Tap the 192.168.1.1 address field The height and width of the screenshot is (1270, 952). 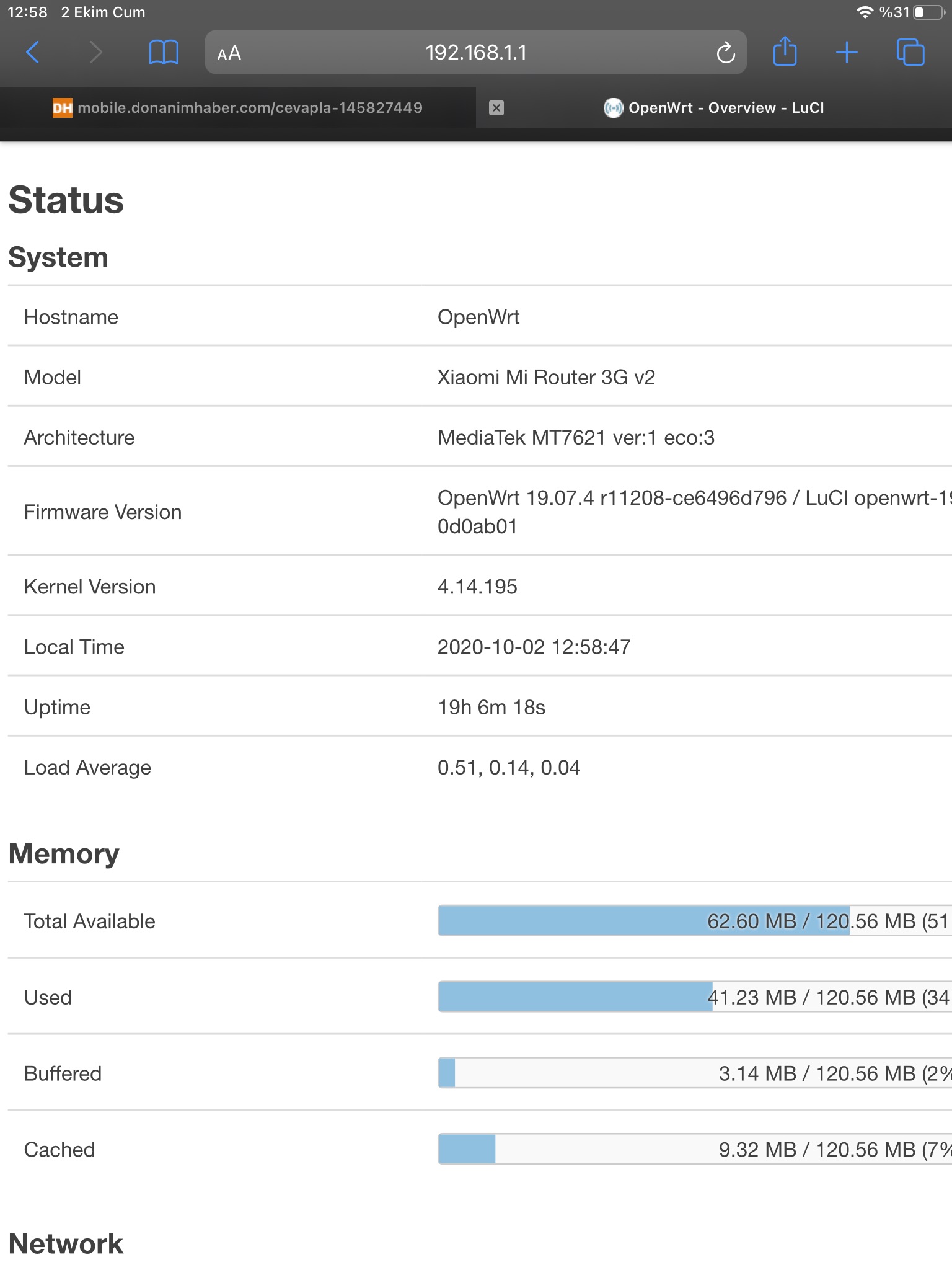[x=476, y=53]
